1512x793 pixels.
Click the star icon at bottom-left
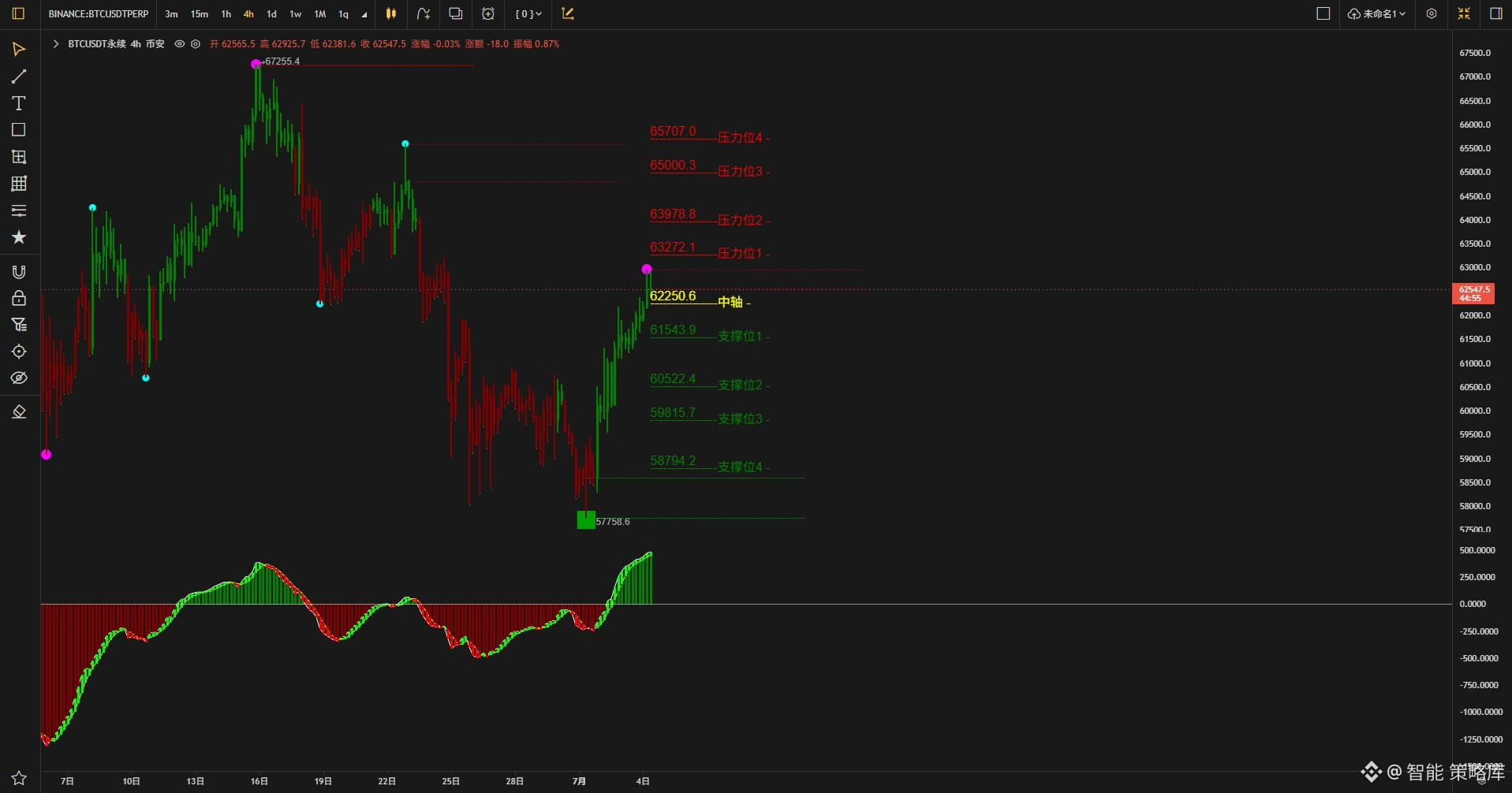point(19,778)
